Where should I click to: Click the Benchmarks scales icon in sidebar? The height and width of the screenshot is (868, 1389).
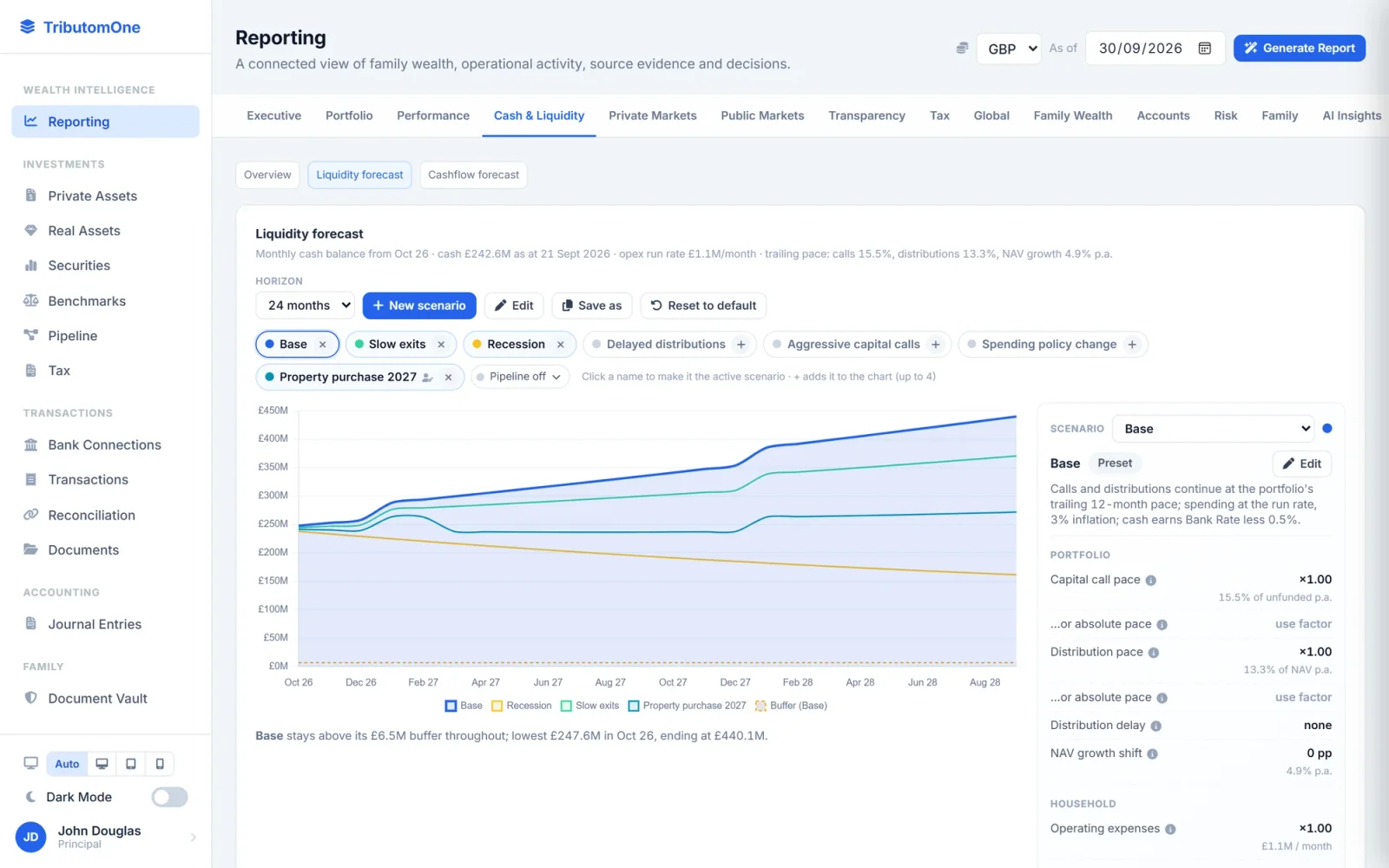[x=31, y=301]
